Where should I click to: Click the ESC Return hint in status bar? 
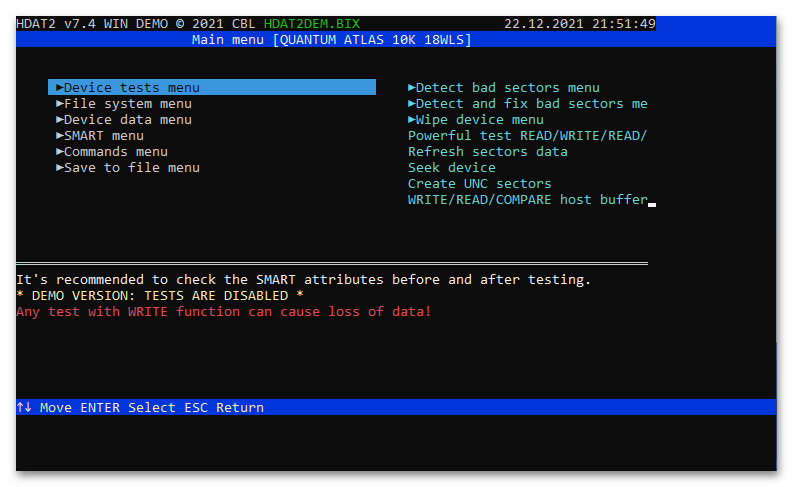point(224,408)
